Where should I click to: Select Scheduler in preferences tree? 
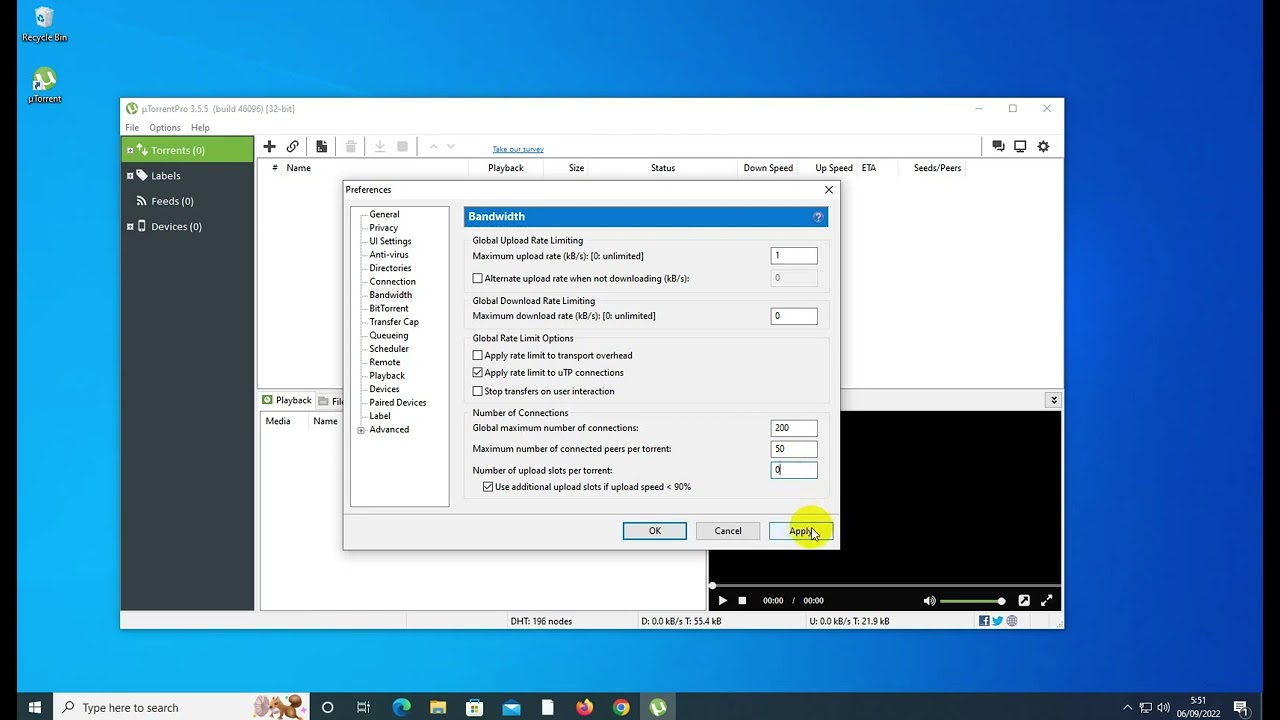389,349
